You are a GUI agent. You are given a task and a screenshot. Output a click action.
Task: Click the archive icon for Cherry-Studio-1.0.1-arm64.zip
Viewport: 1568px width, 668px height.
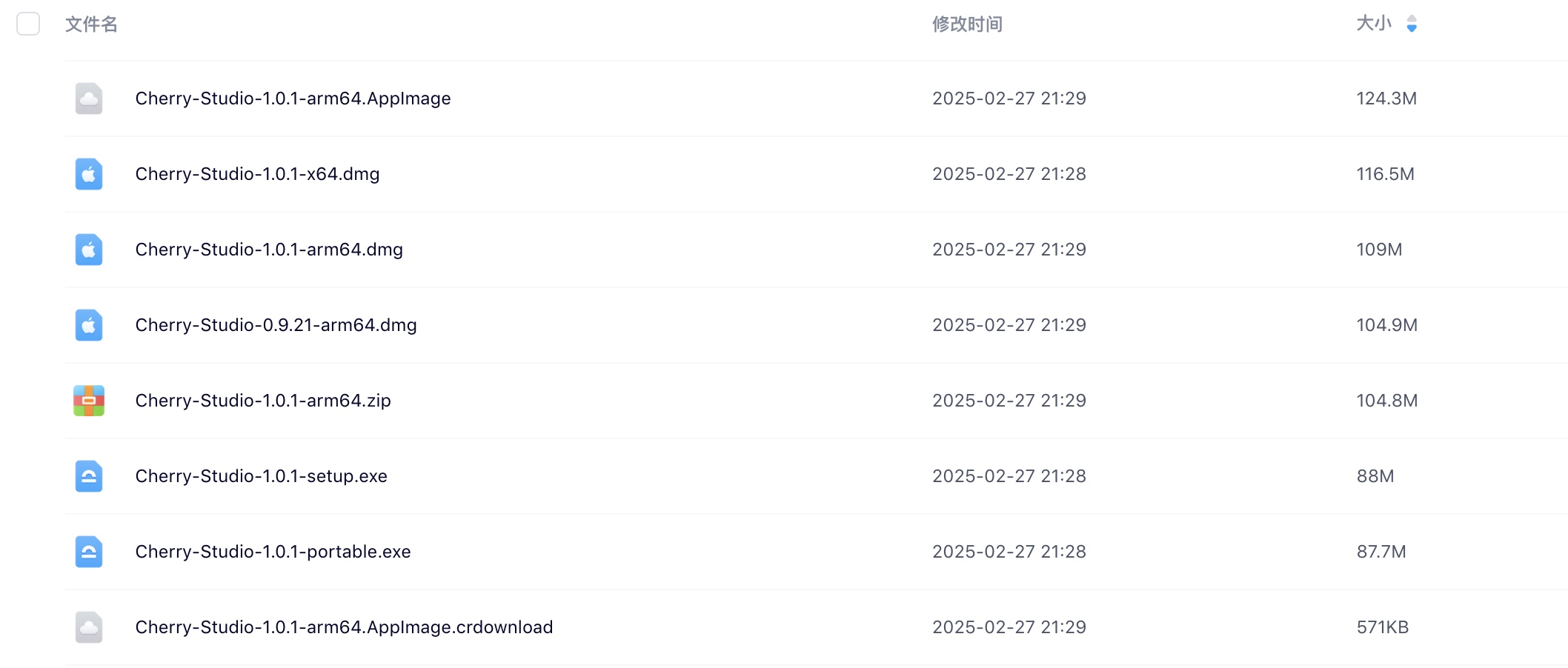coord(88,400)
